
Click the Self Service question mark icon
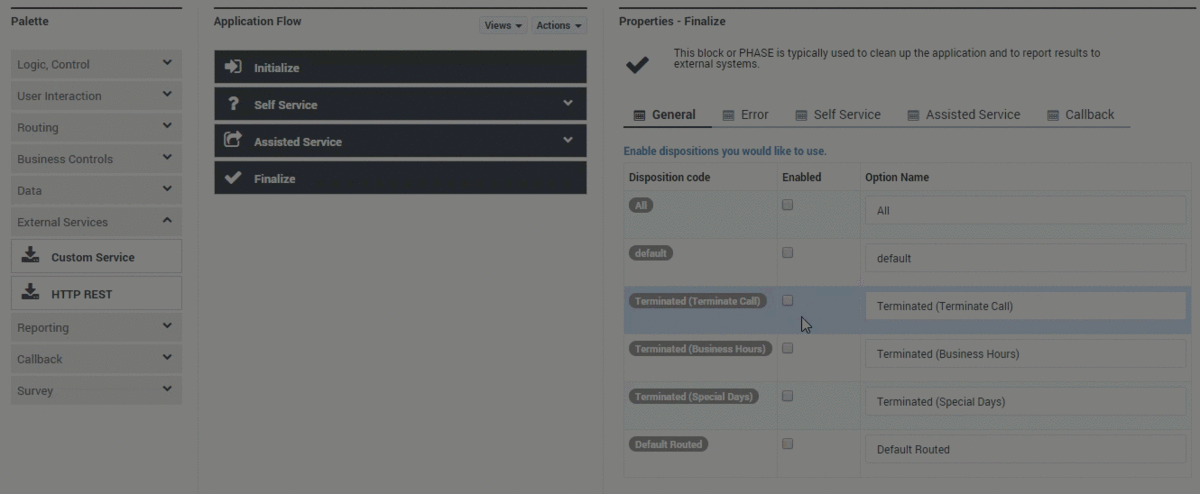pyautogui.click(x=233, y=104)
